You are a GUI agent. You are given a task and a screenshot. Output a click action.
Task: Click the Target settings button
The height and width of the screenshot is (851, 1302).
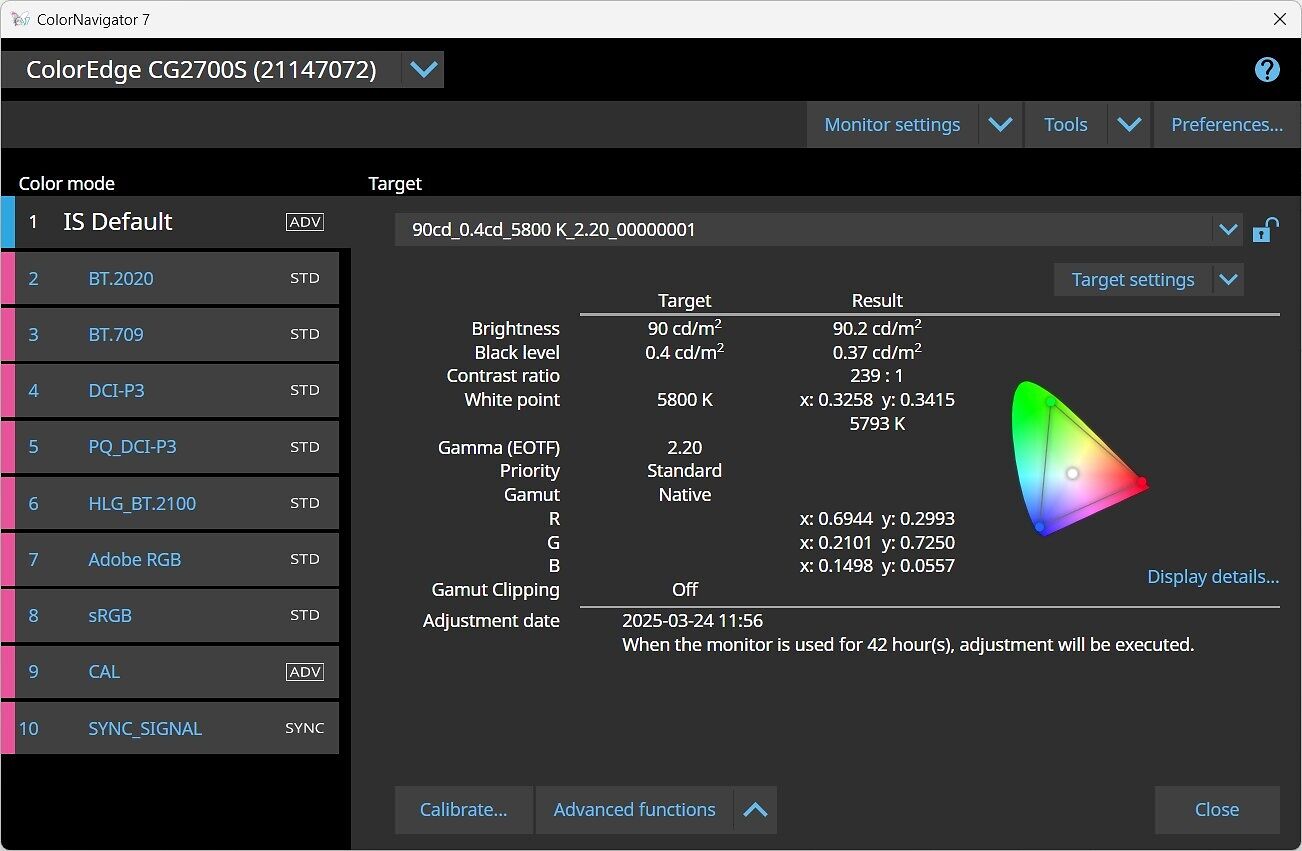tap(1133, 280)
